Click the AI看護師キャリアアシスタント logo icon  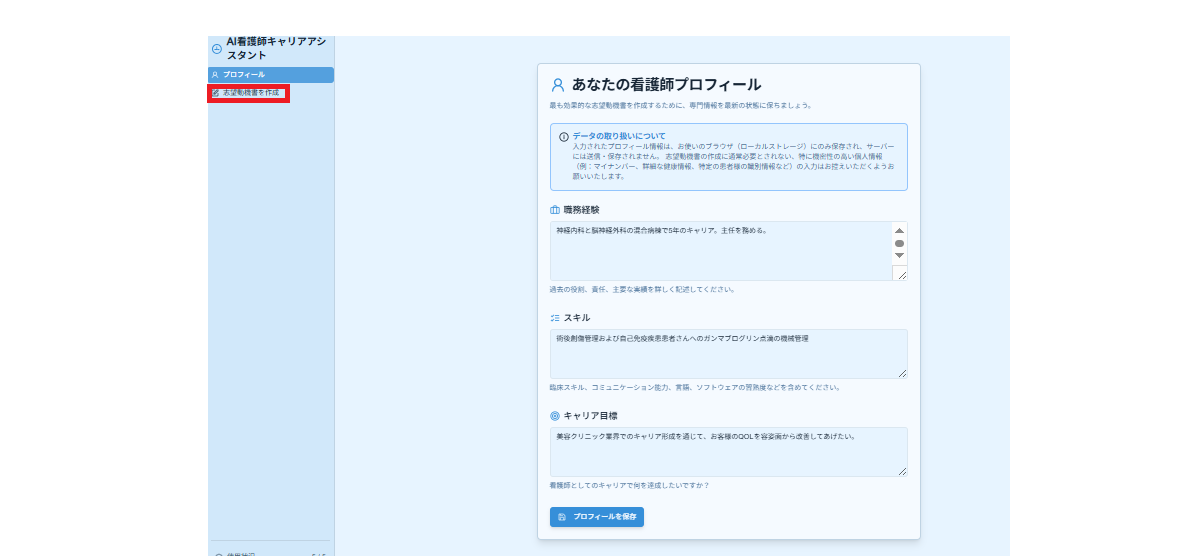coord(217,49)
